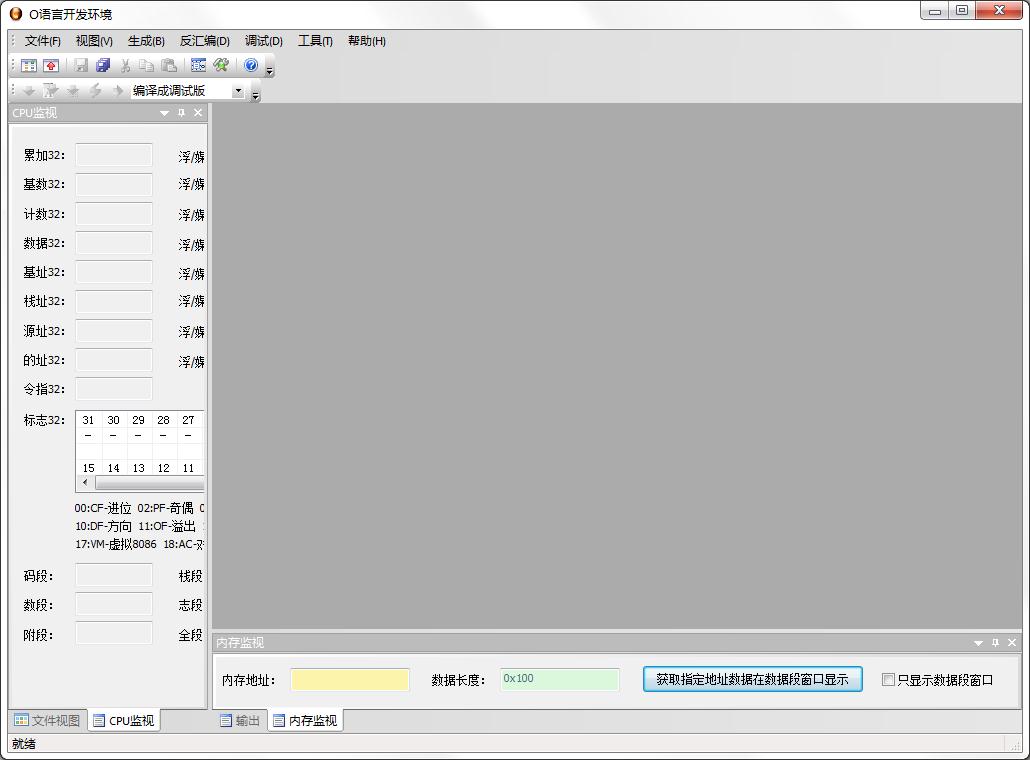Open the 文件(F) menu

(42, 41)
